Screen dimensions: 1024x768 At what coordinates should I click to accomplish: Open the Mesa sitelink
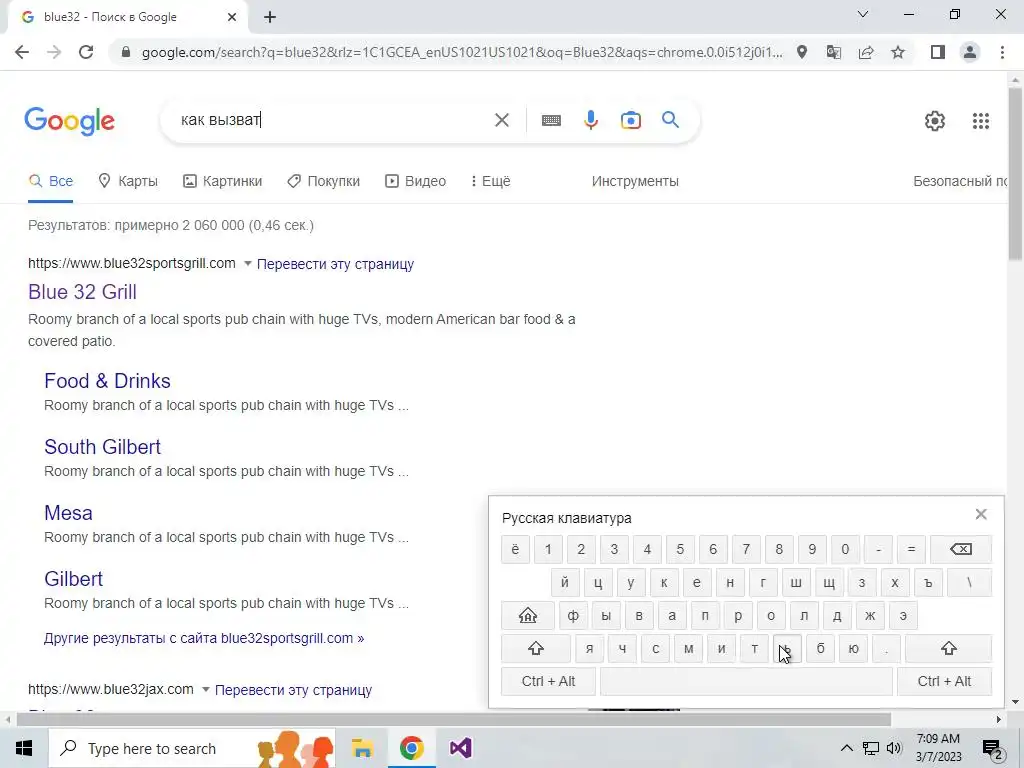(x=68, y=513)
